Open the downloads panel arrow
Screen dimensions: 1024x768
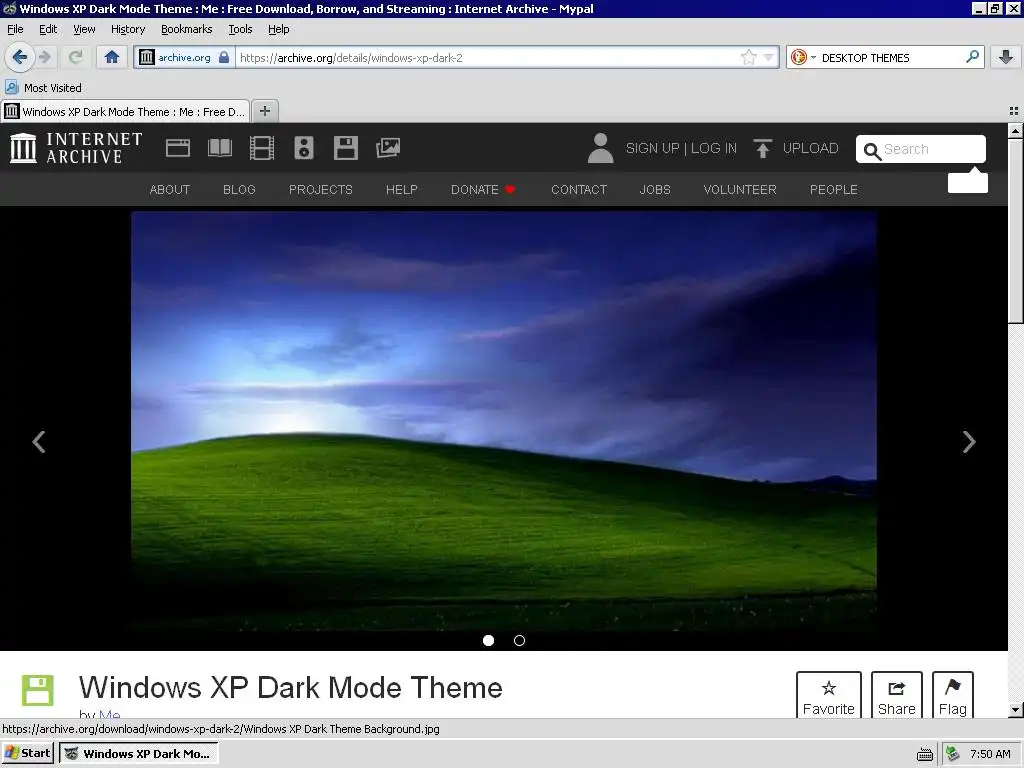click(1006, 57)
